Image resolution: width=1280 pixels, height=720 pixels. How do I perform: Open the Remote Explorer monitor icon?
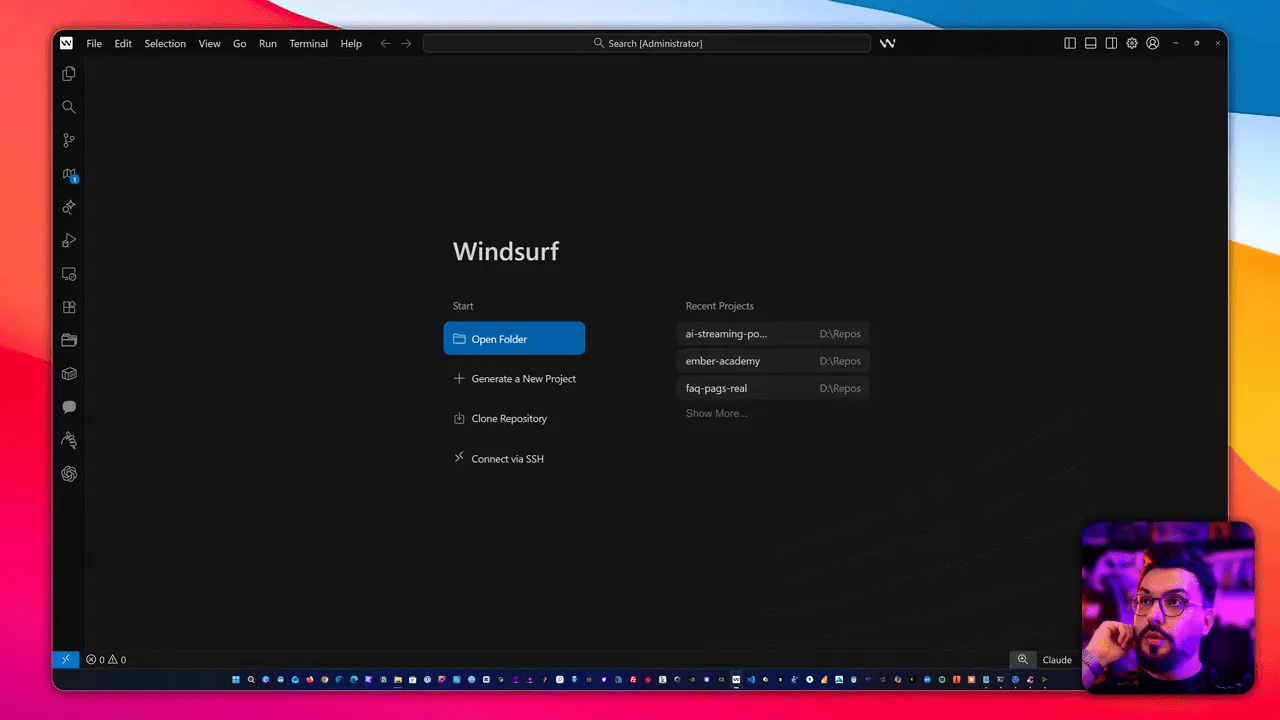[69, 274]
